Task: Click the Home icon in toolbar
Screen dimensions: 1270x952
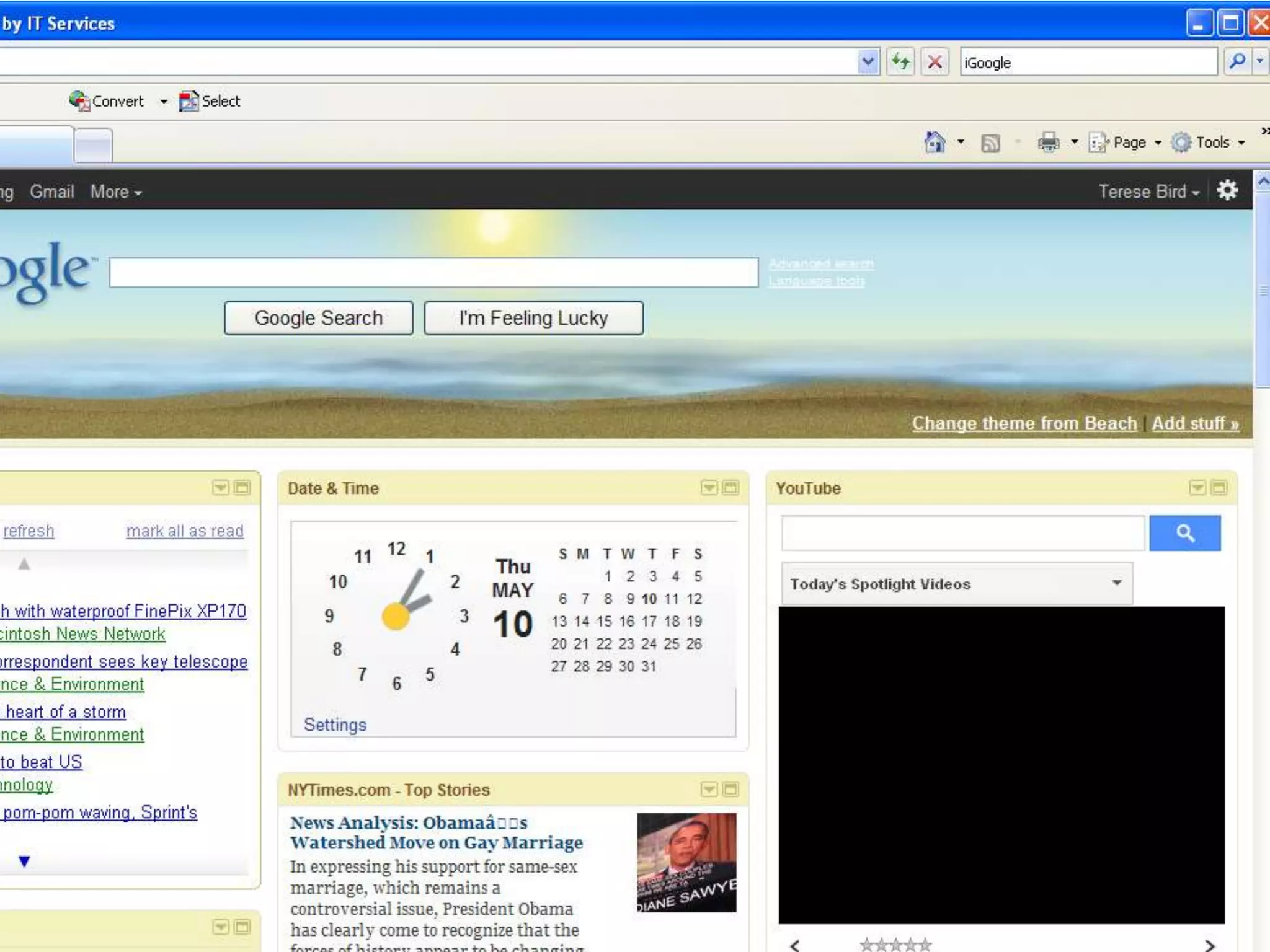Action: [x=935, y=142]
